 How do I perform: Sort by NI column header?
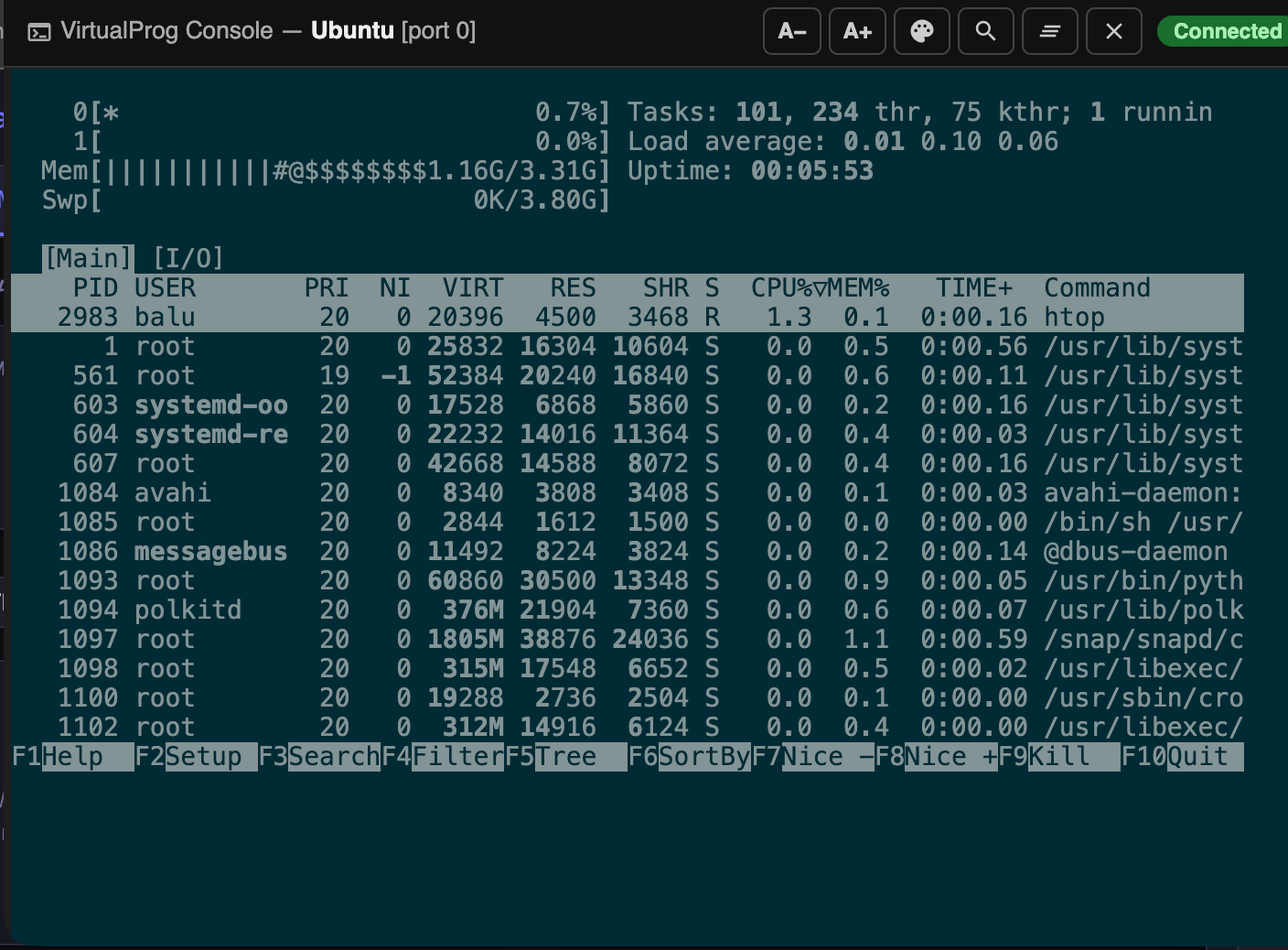pos(395,287)
